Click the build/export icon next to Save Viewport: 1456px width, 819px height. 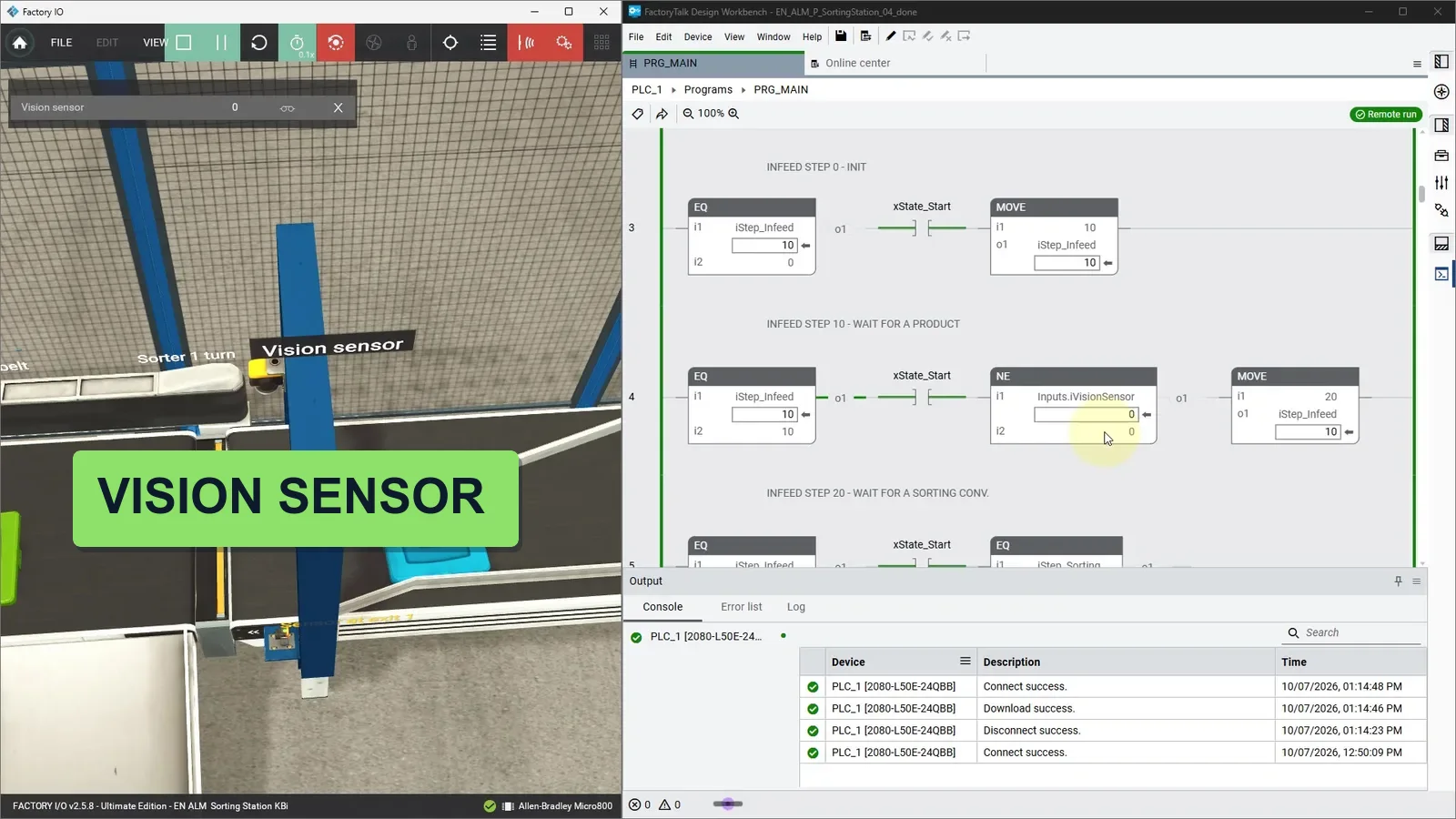[865, 36]
